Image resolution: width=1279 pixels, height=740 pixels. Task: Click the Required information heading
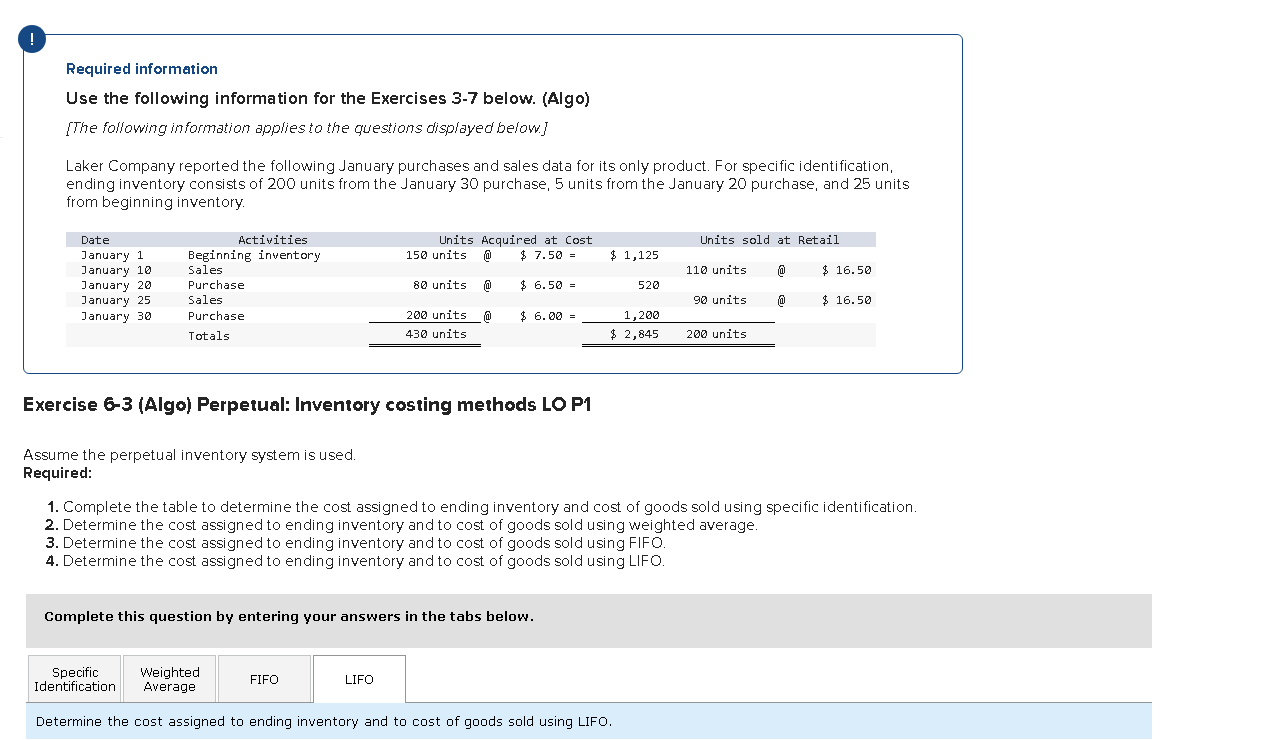[141, 69]
